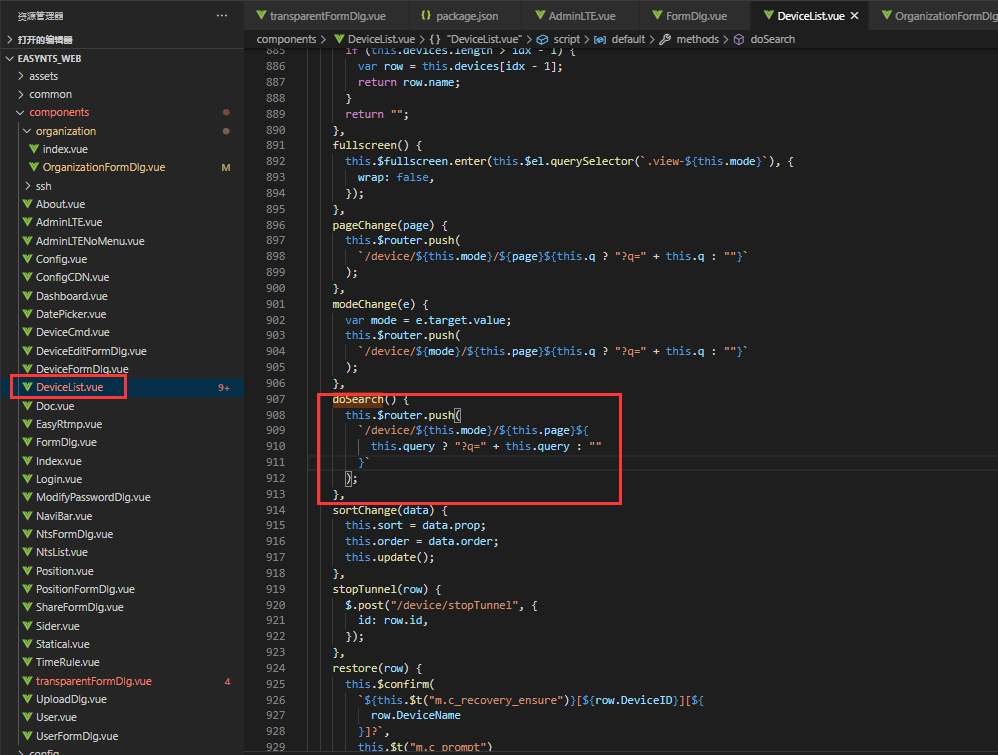Screen dimensions: 998x755
Task: Click the Vue icon beside PositionFormDlg.vue
Action: point(27,589)
